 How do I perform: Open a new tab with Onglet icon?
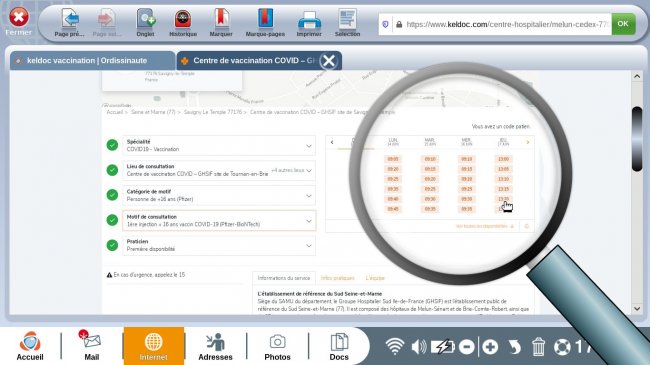coord(146,19)
